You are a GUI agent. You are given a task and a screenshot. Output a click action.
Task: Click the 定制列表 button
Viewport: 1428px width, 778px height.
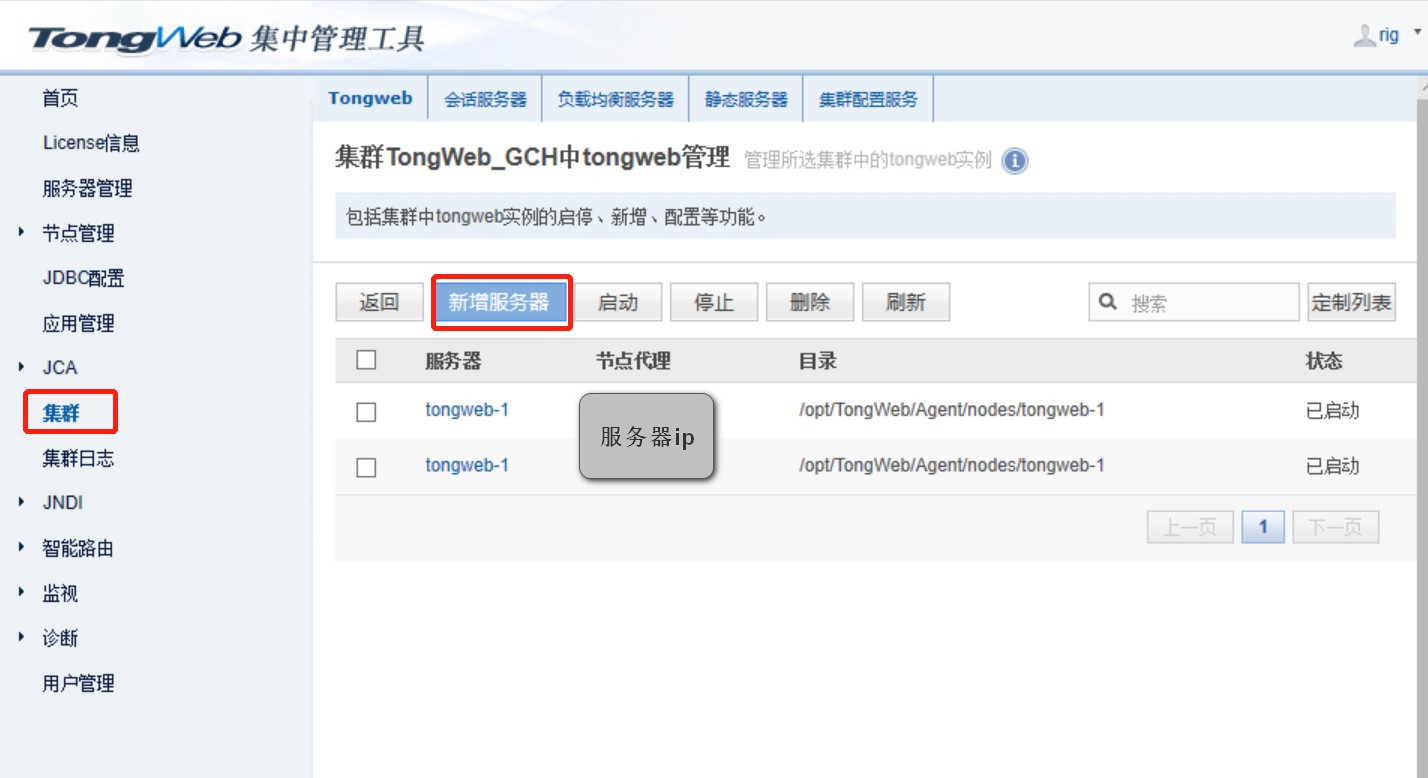click(x=1351, y=302)
